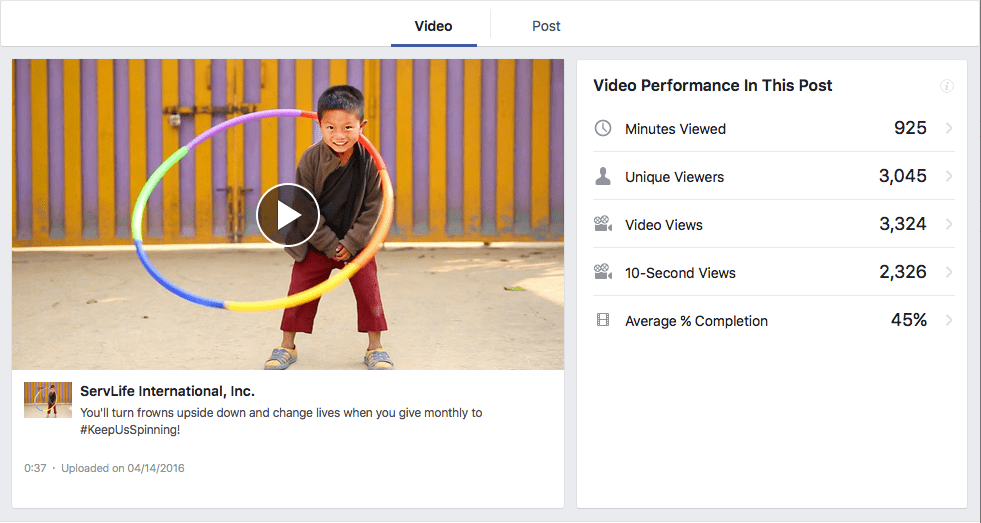Click the camera icon beside Video Views

click(x=603, y=225)
